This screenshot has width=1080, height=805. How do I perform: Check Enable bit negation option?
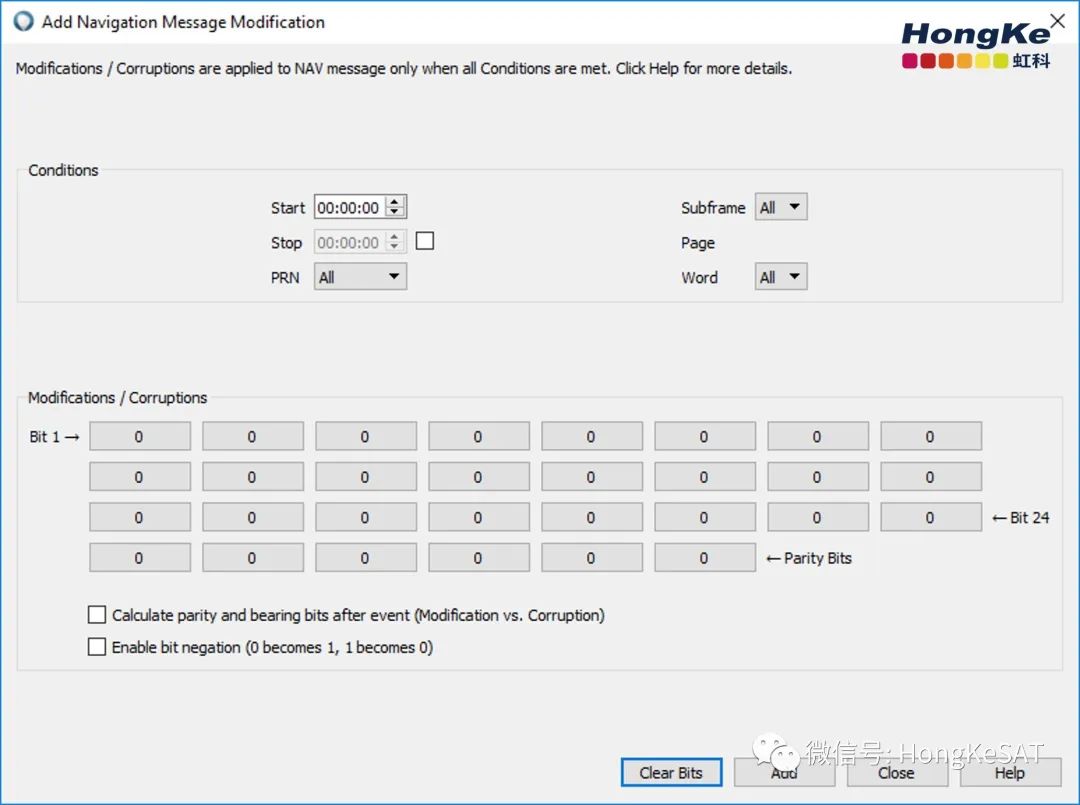97,647
